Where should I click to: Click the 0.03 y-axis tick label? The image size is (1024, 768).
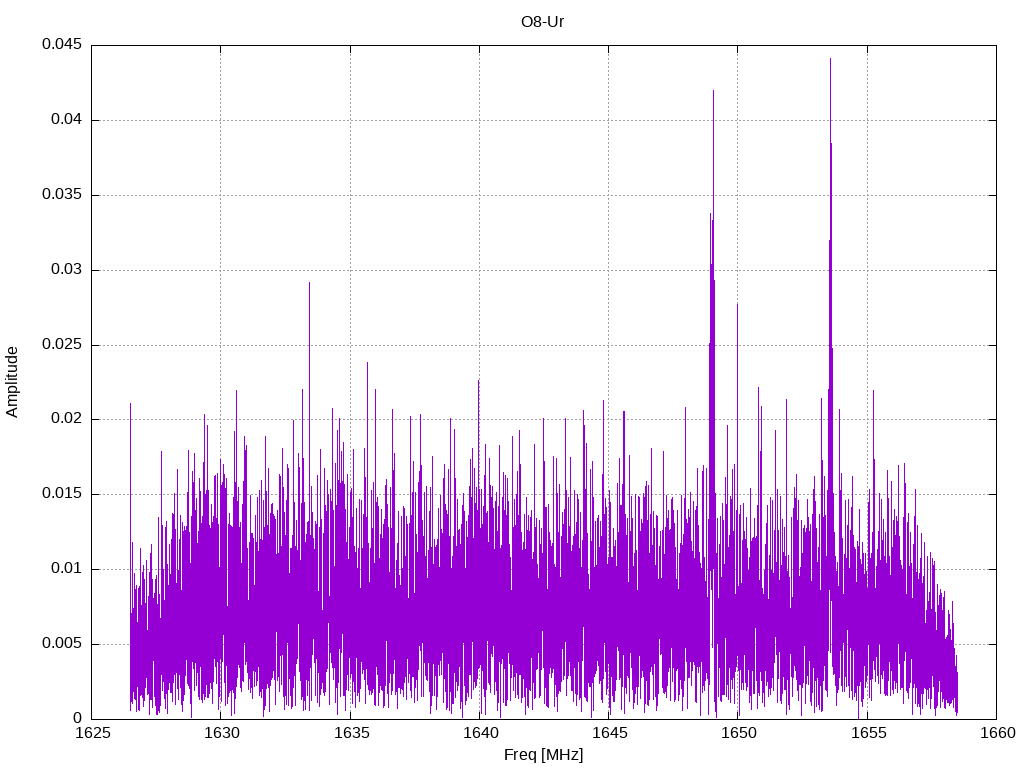[x=65, y=270]
